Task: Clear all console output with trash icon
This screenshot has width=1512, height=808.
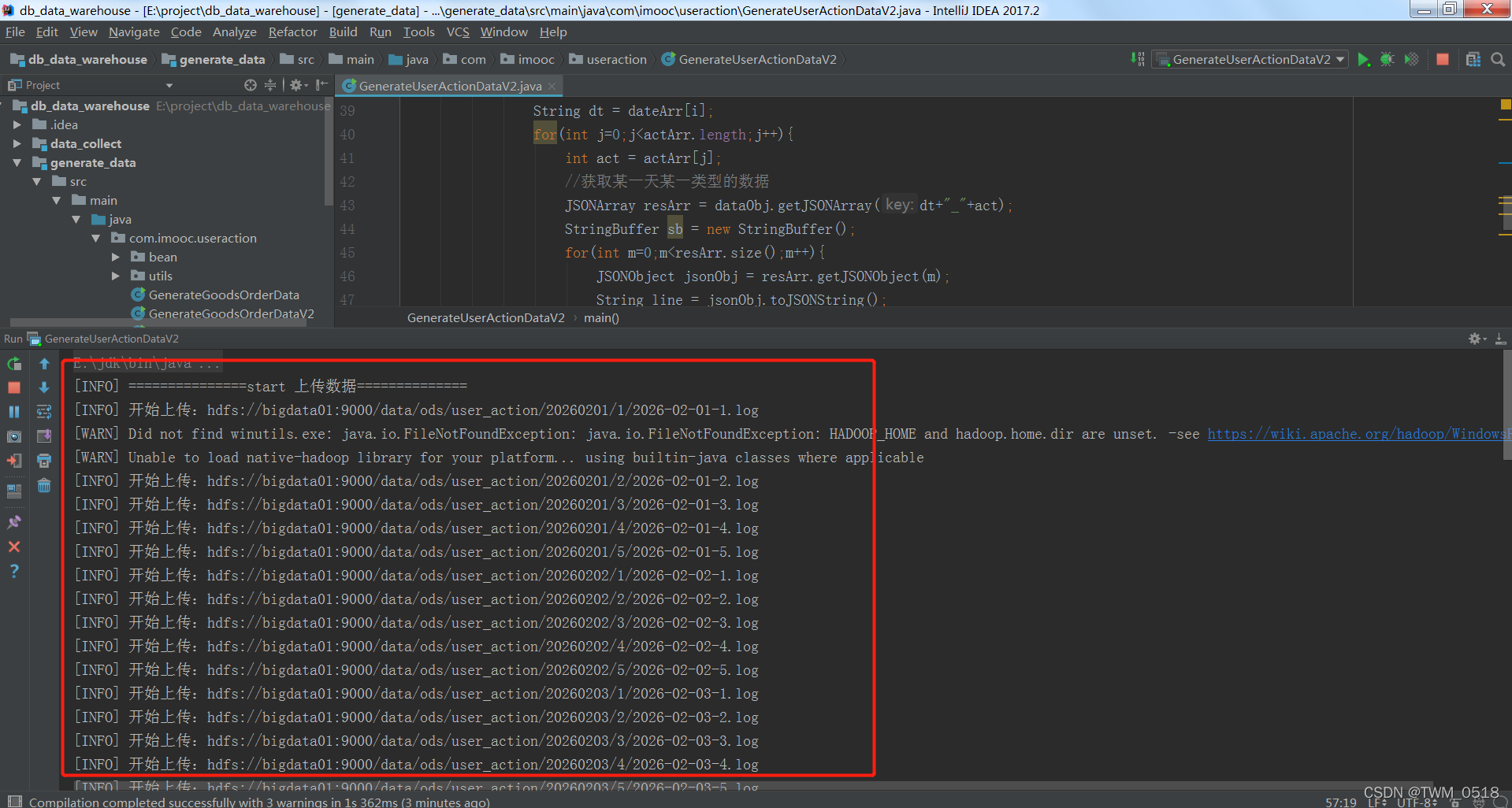Action: (44, 486)
